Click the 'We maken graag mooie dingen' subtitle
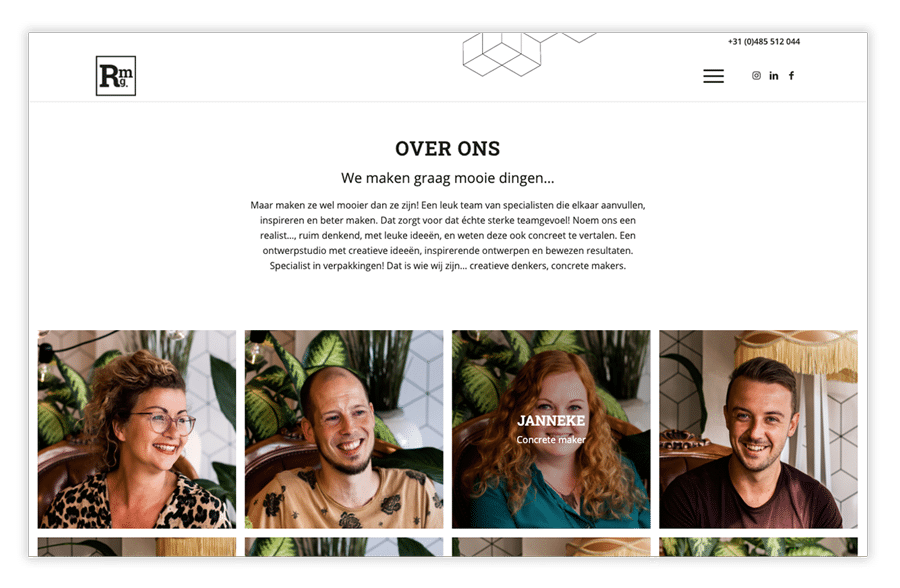 tap(448, 178)
